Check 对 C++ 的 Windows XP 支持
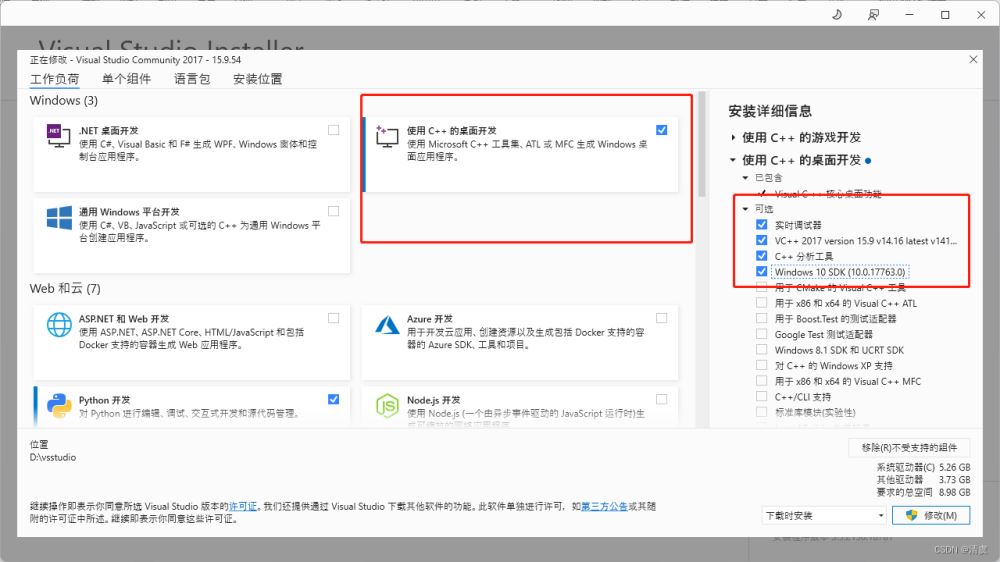This screenshot has height=562, width=1000. tap(761, 366)
